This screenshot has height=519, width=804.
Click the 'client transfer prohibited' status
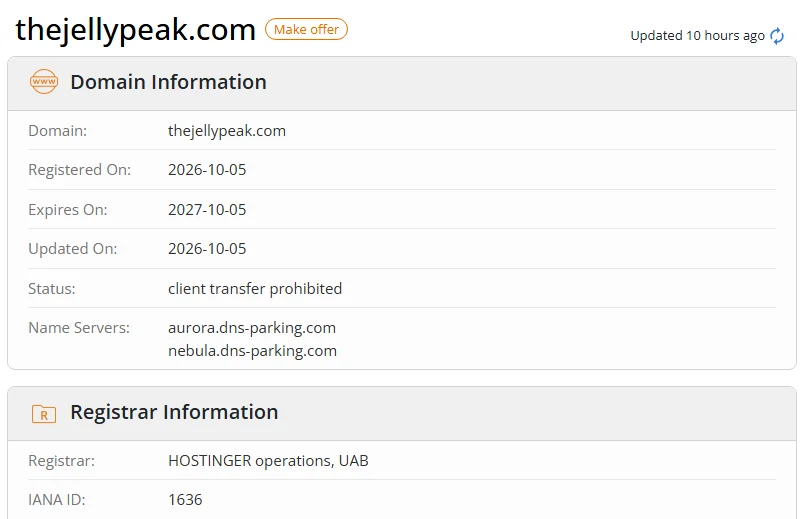pos(255,289)
